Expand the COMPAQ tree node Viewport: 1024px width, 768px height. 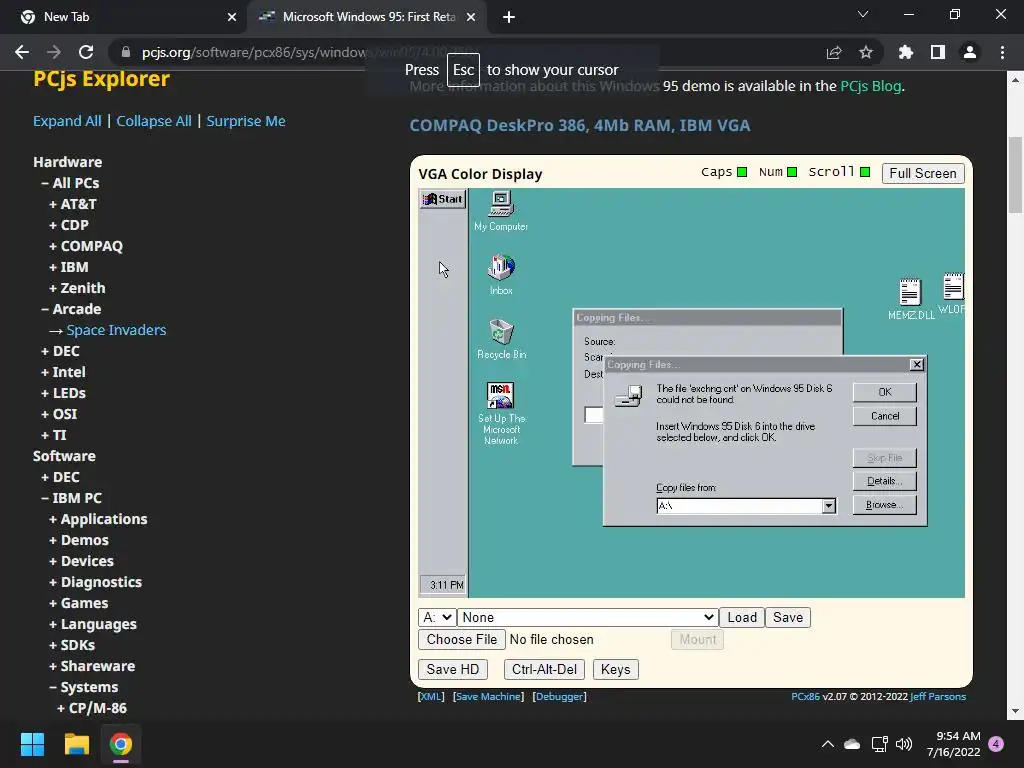coord(86,246)
